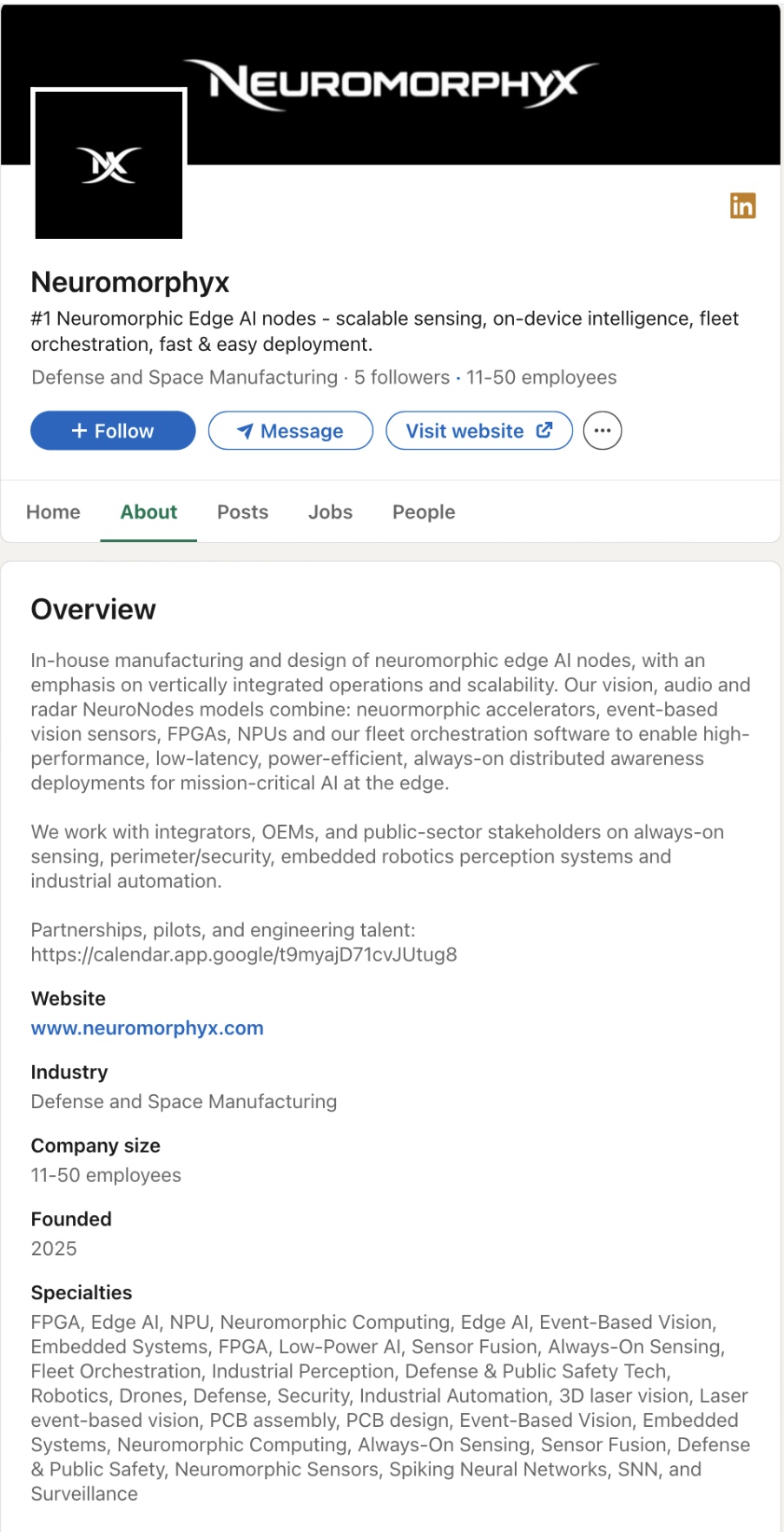Click the gold LinkedIn badge icon
The height and width of the screenshot is (1532, 784).
coord(742,206)
